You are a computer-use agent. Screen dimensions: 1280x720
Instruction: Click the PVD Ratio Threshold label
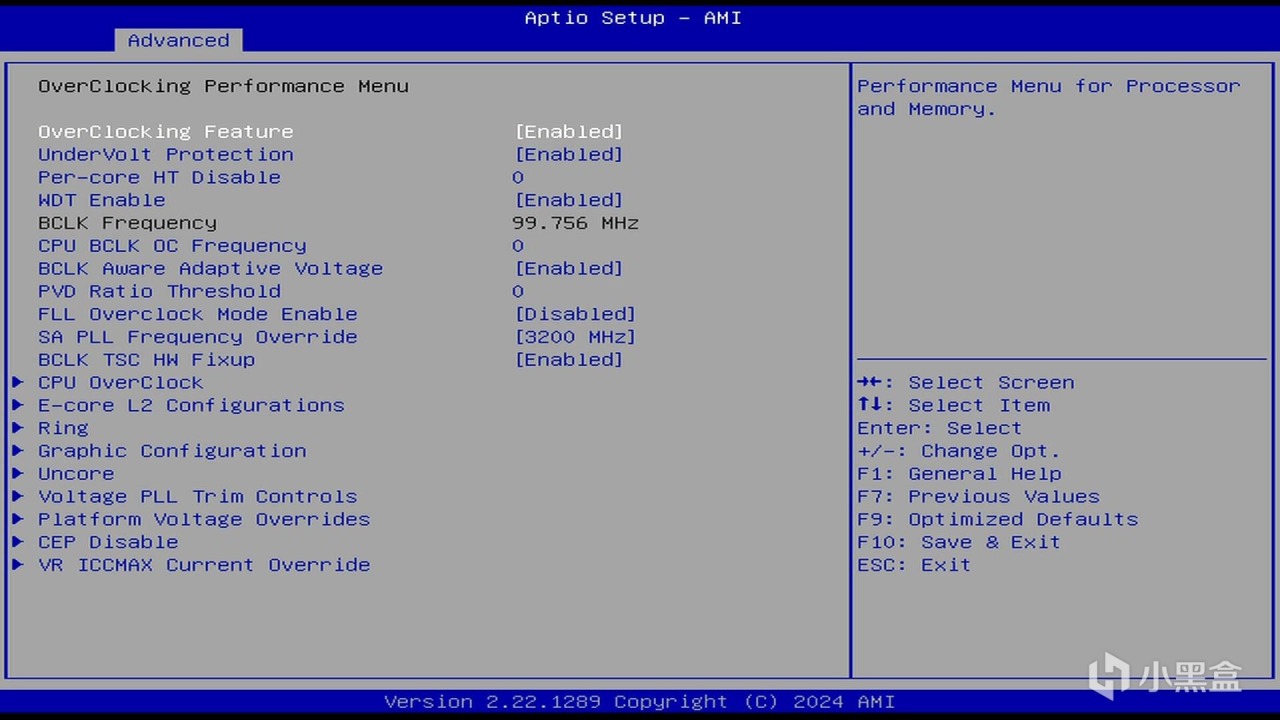click(159, 292)
